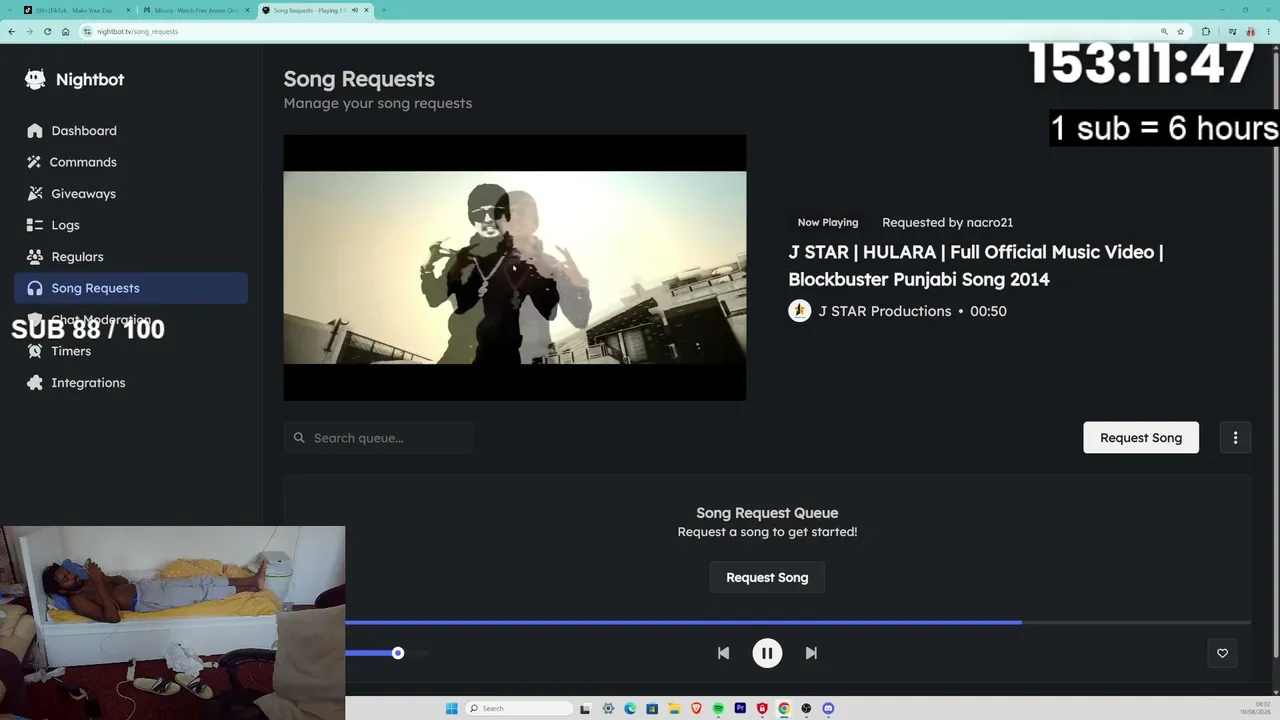This screenshot has height=720, width=1280.
Task: Click the HULARA music video thumbnail
Action: tap(515, 268)
